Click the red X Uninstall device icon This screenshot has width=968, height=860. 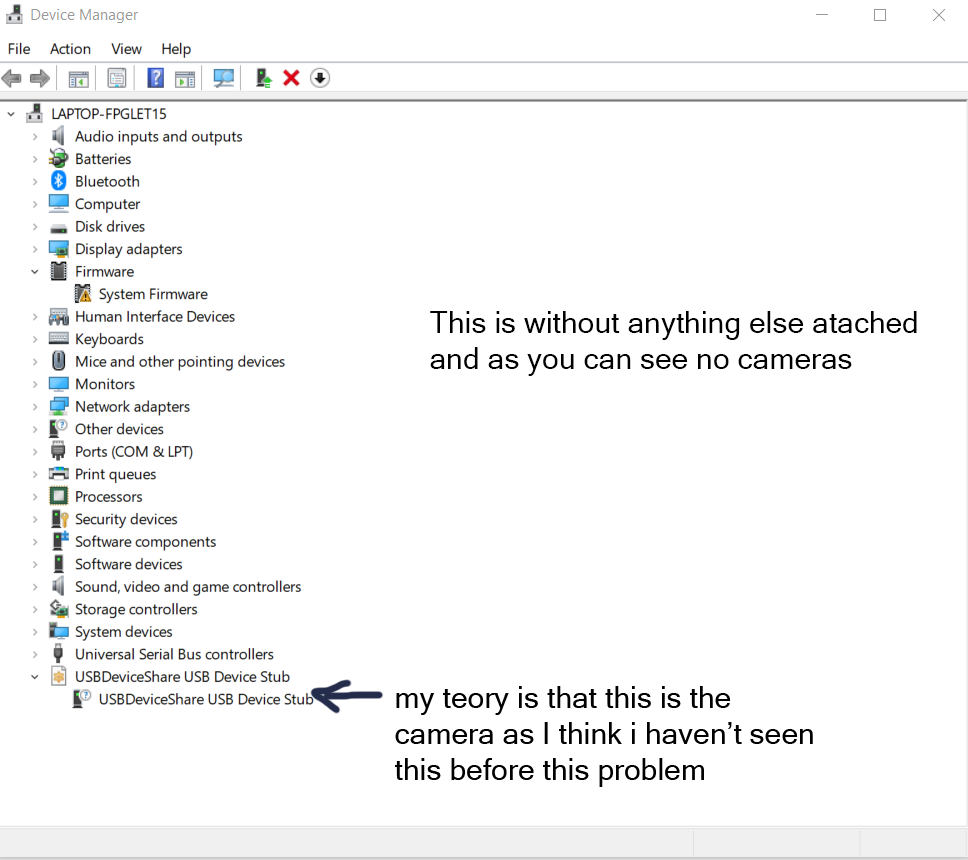pos(291,78)
